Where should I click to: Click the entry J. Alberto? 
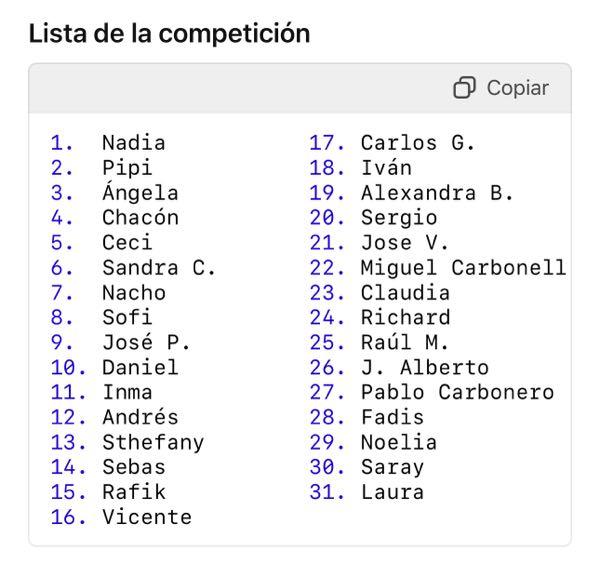(424, 368)
